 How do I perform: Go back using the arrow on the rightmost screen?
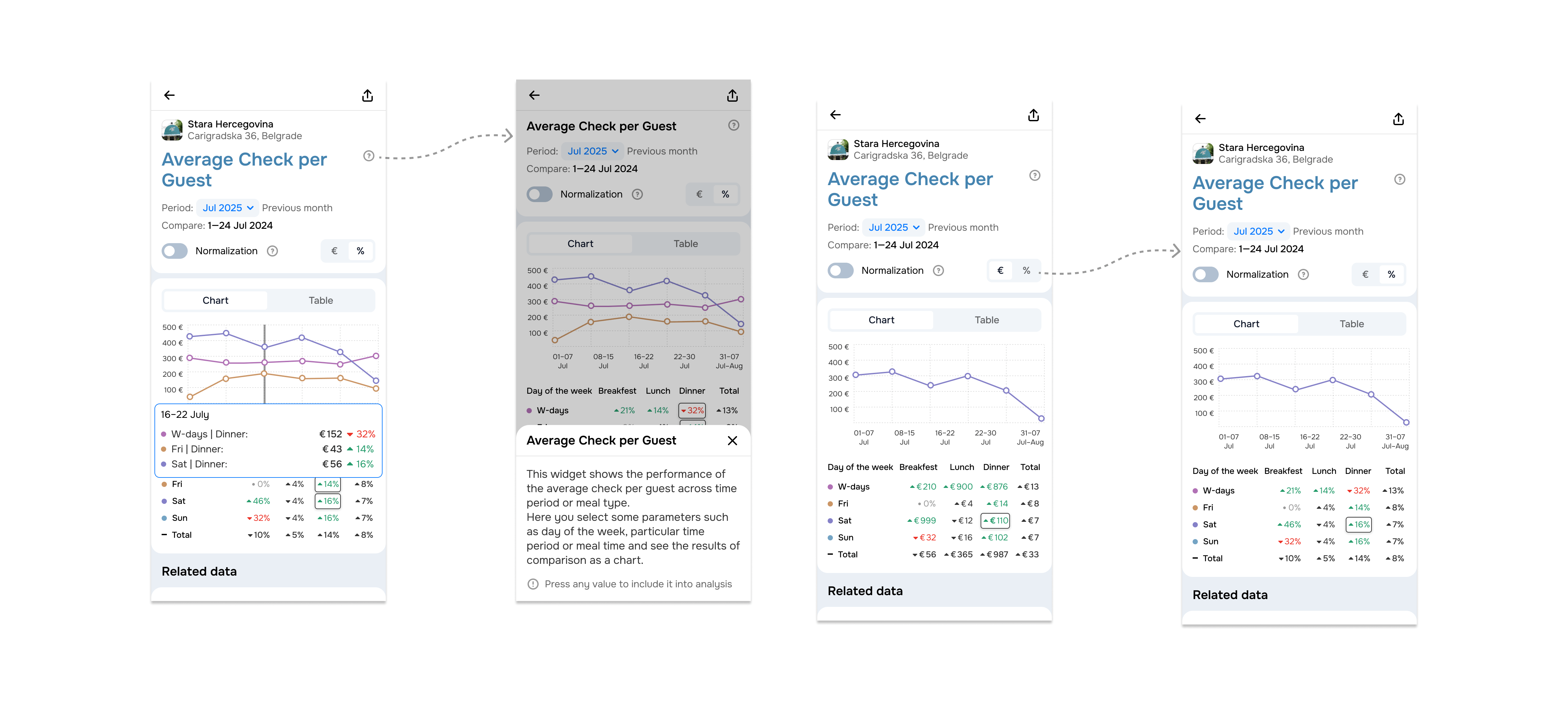pos(1200,119)
